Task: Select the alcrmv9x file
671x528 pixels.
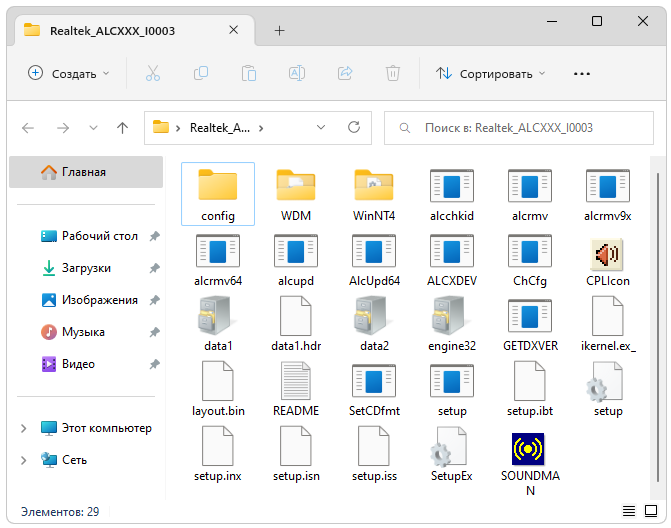Action: [x=608, y=194]
